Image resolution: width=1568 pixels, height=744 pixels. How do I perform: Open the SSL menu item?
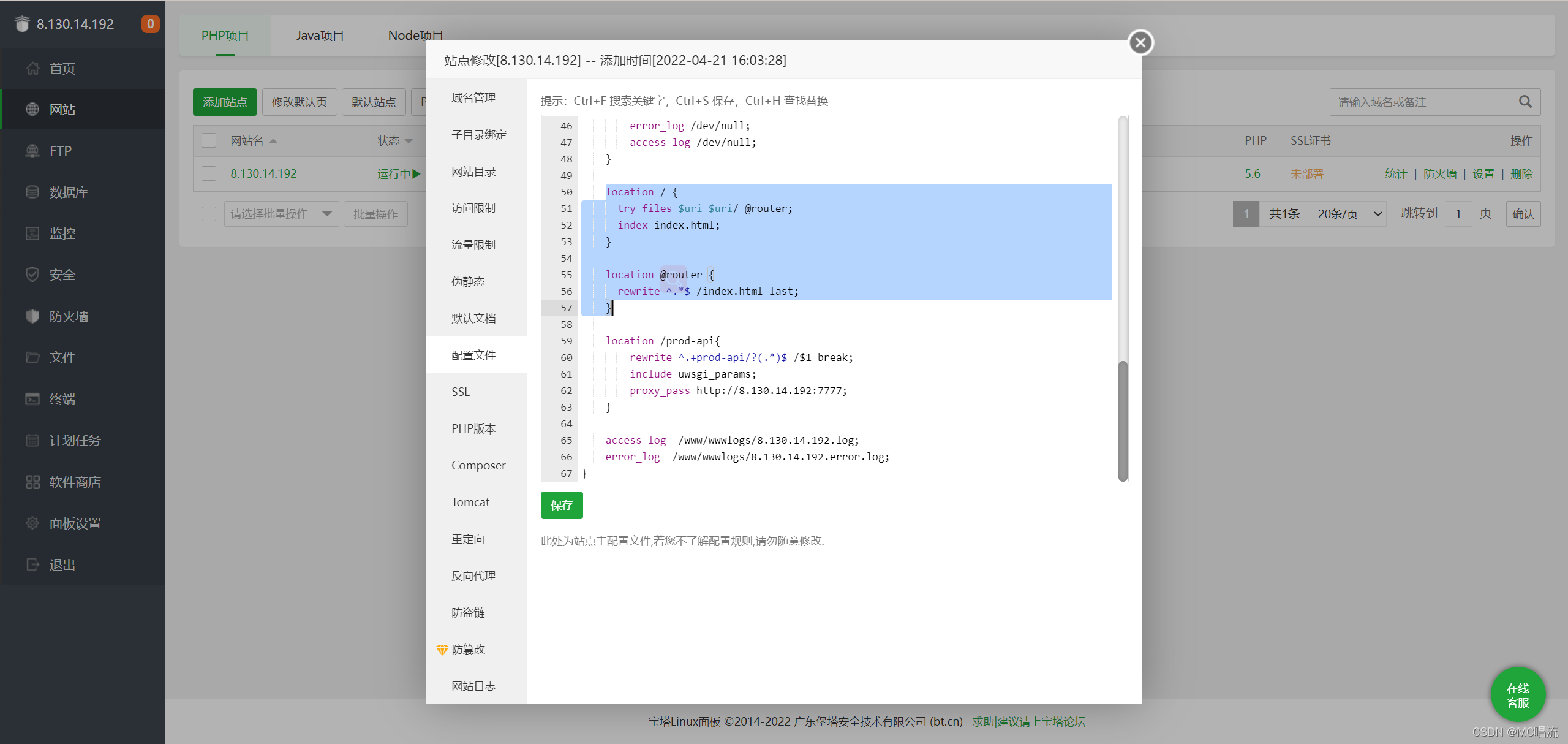click(461, 392)
